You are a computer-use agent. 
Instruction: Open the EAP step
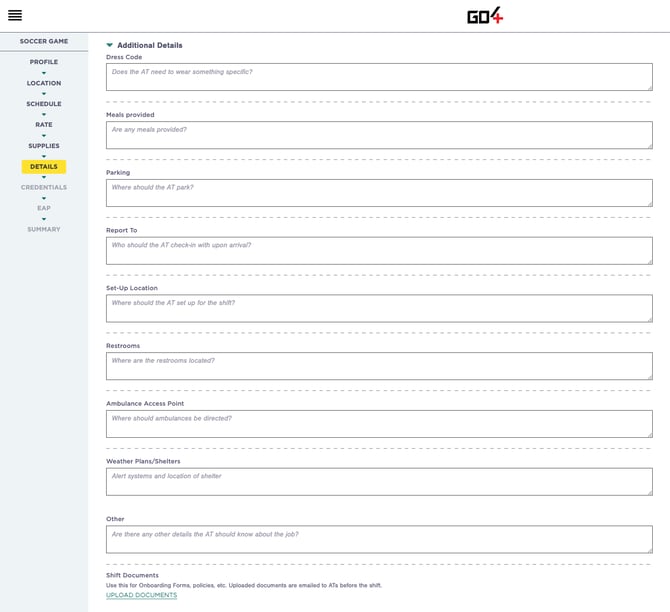click(44, 208)
